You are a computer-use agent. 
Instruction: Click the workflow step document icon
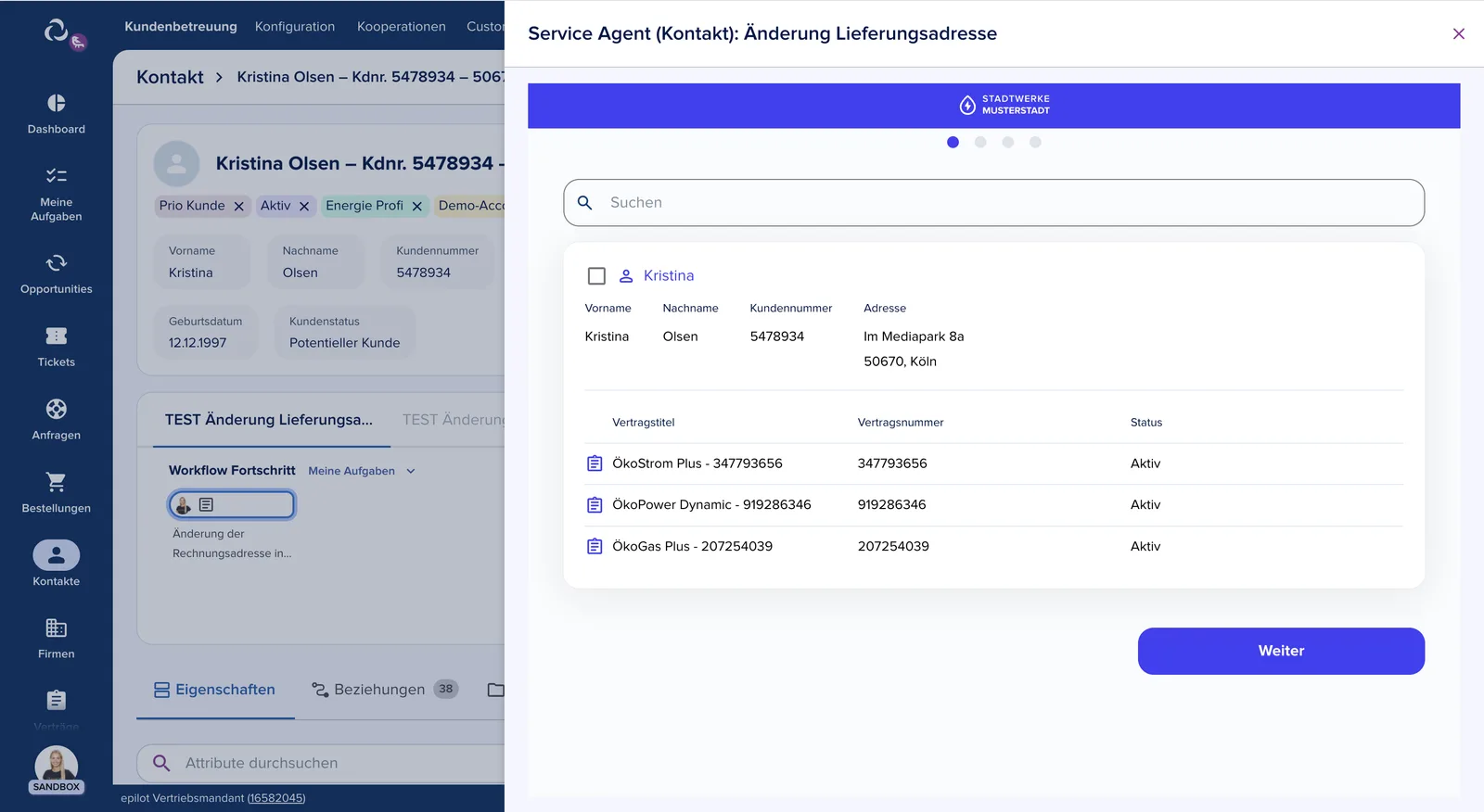(x=207, y=505)
